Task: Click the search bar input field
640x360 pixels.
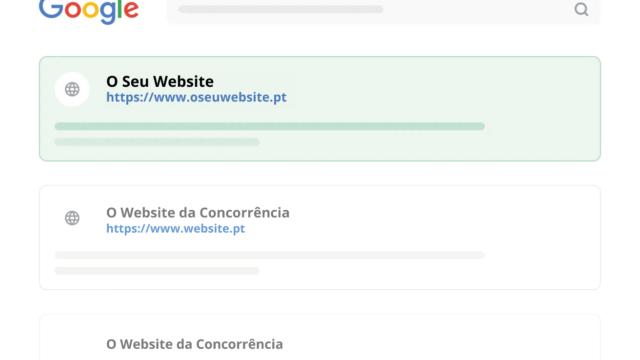Action: (x=384, y=11)
